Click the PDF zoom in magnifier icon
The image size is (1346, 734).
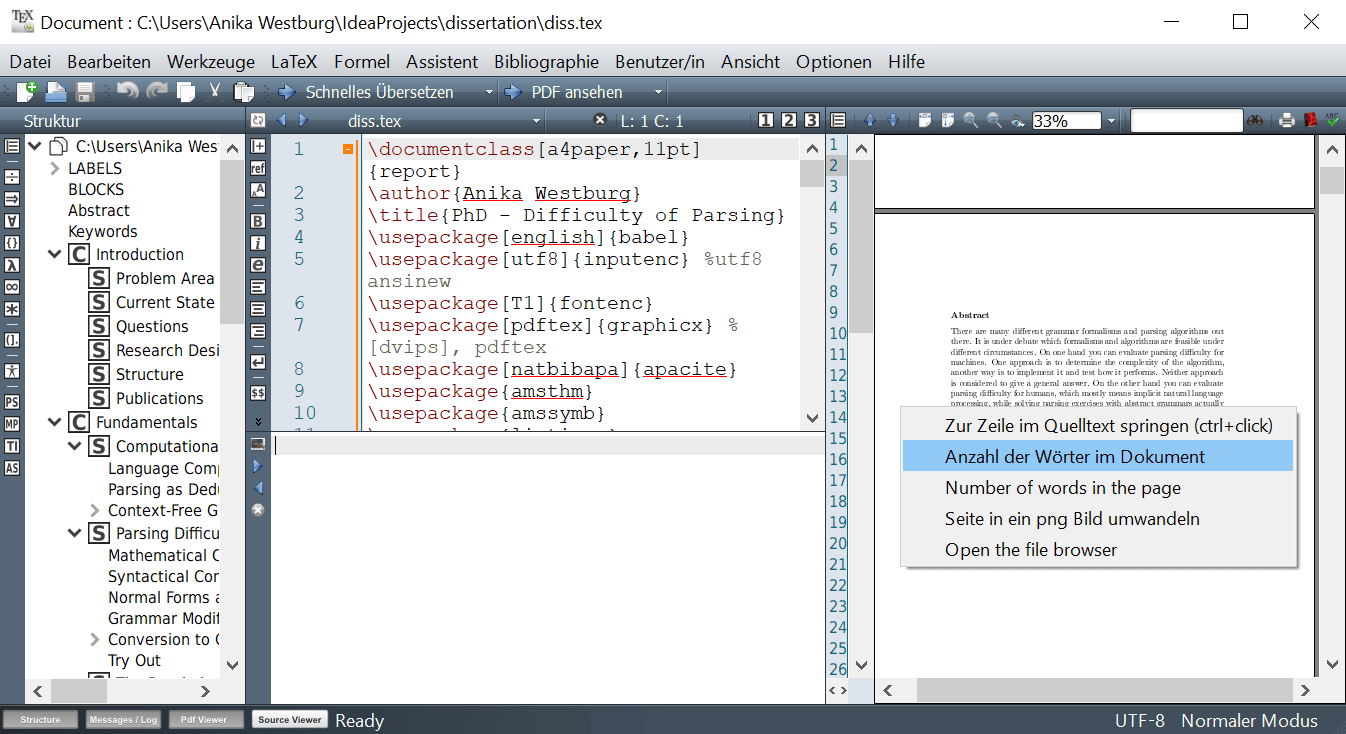click(x=970, y=121)
